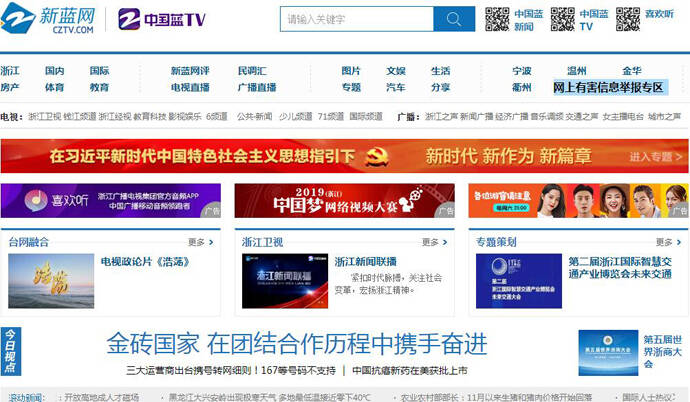Click the 台网融合 section heading
Screen dimensions: 690x402
pyautogui.click(x=29, y=242)
